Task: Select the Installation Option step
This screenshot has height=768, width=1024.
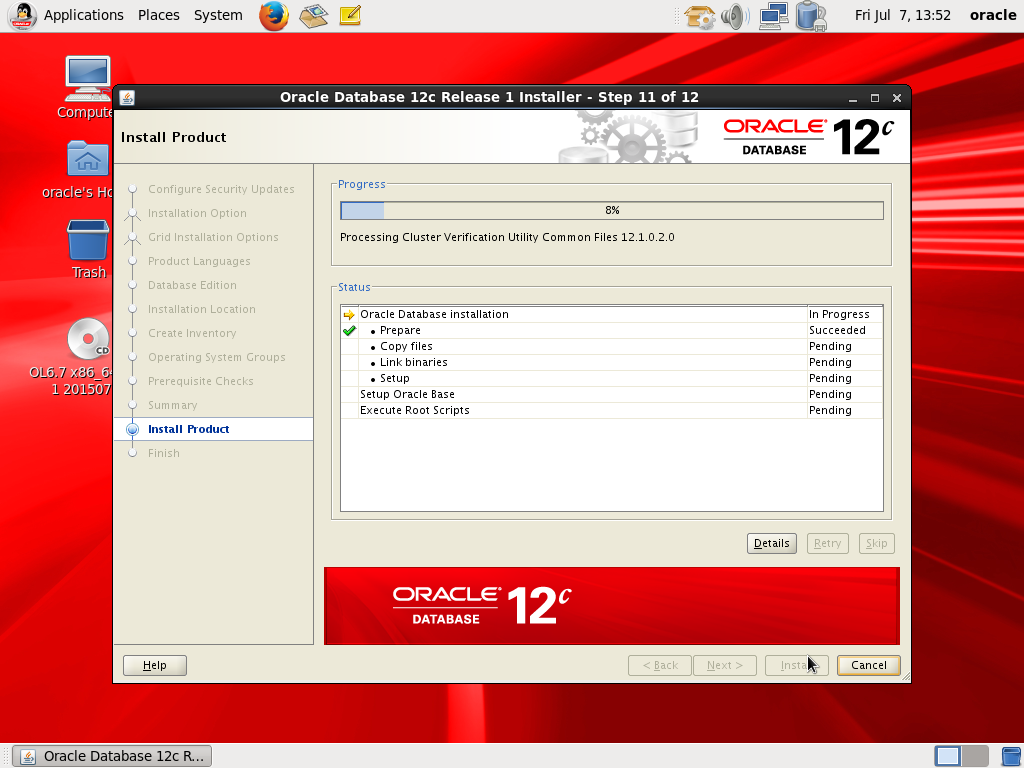Action: tap(197, 214)
